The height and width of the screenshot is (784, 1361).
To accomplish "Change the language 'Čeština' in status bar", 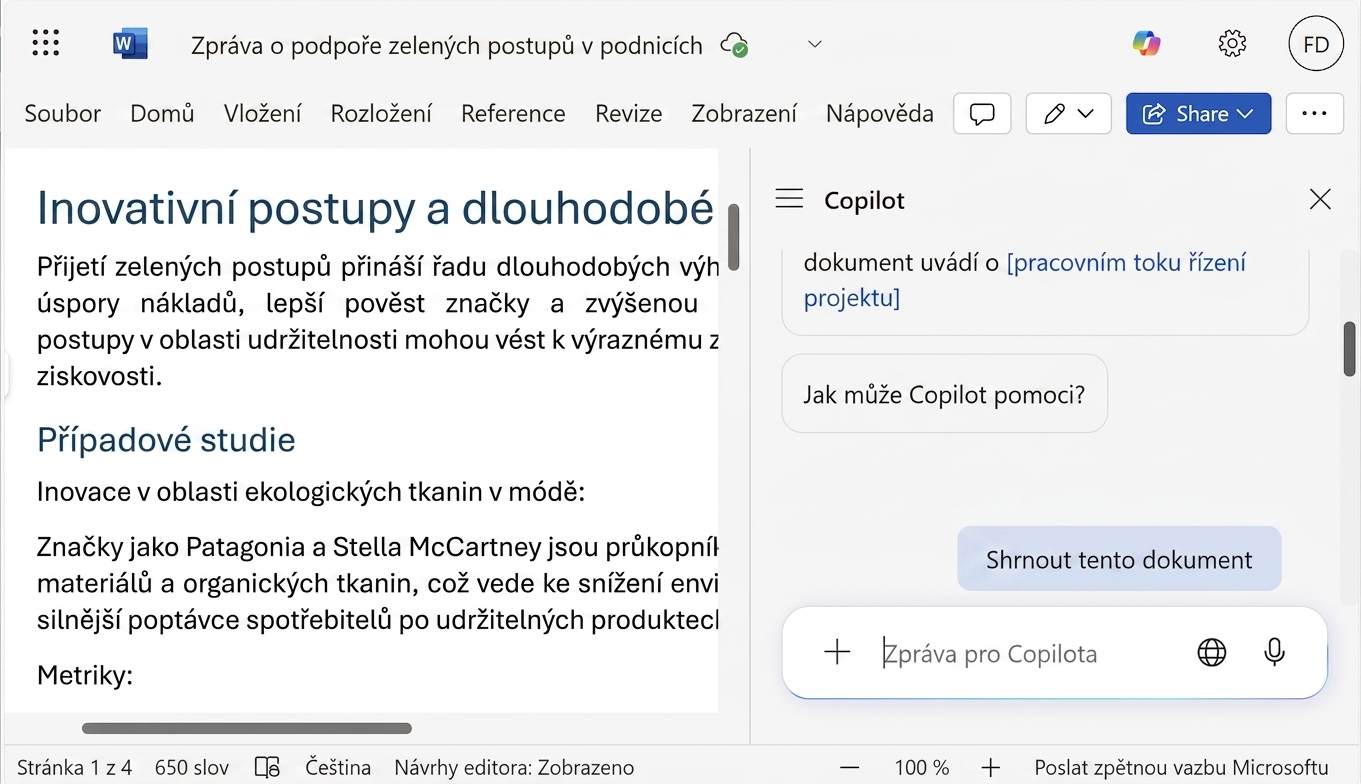I will (x=338, y=767).
